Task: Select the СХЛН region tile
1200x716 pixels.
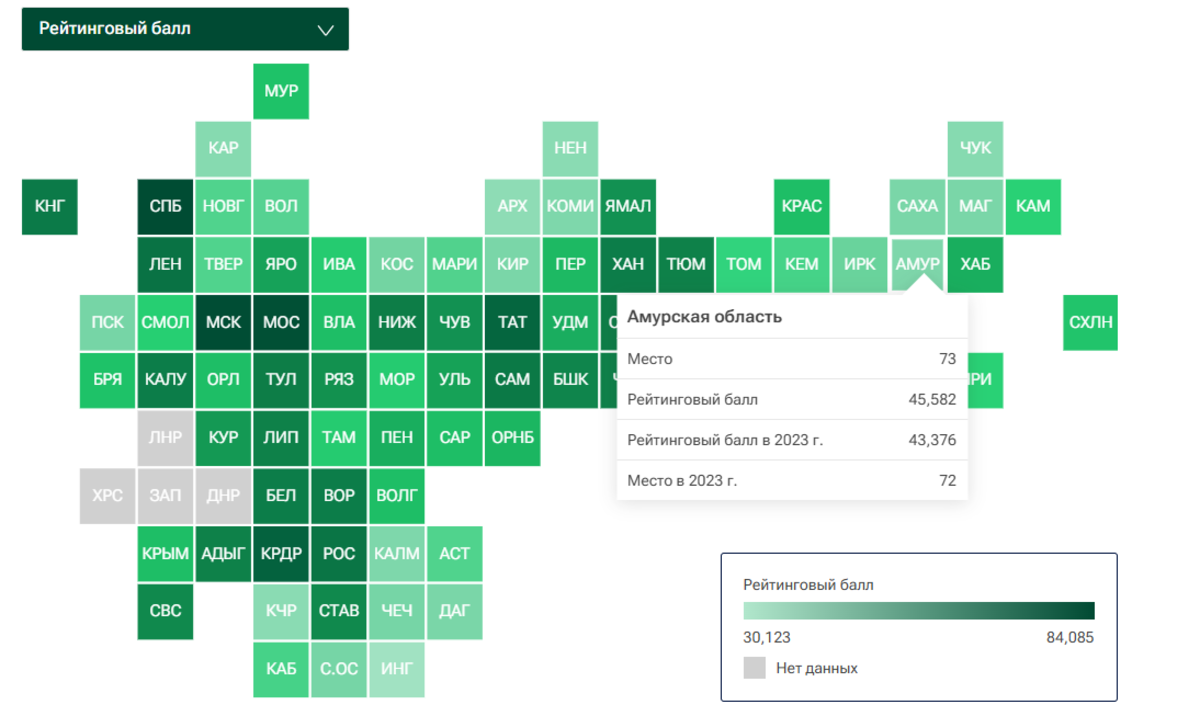Action: (x=1090, y=323)
